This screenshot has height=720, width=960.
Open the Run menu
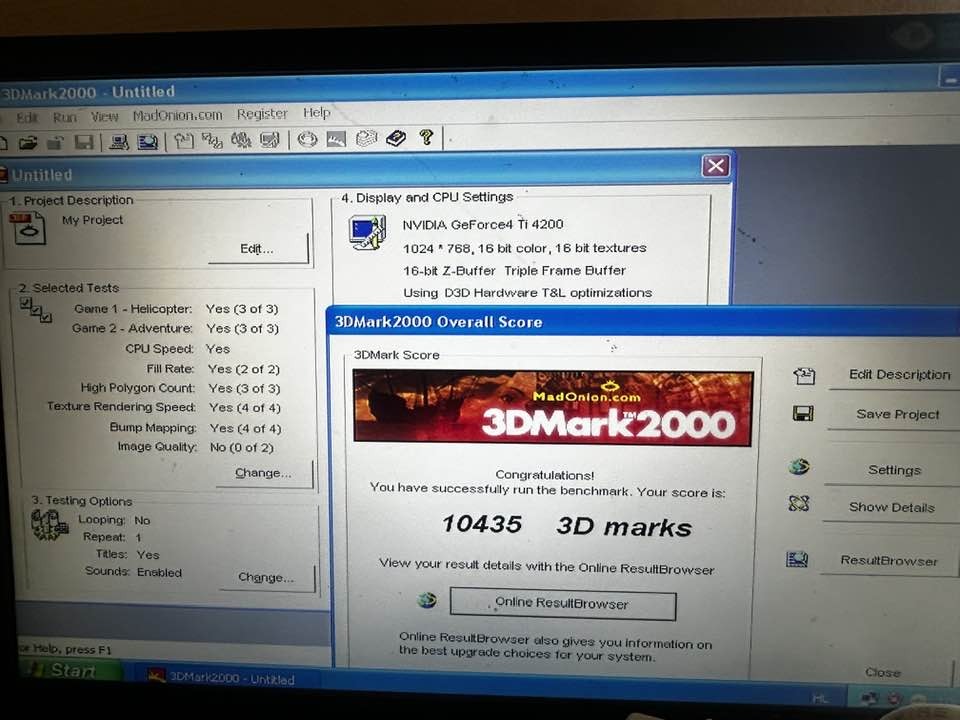64,117
